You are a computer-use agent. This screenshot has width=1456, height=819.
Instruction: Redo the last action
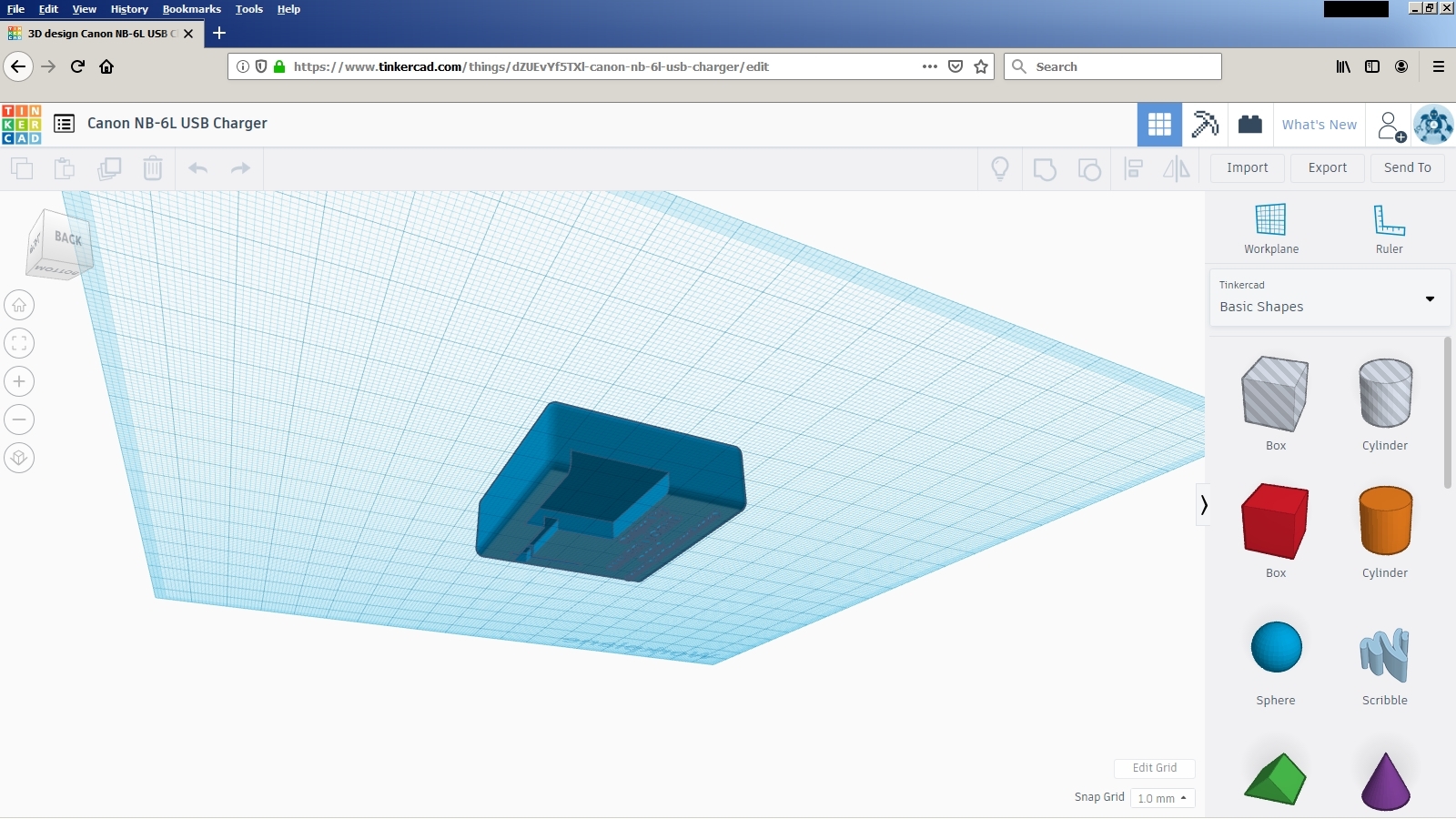[240, 168]
